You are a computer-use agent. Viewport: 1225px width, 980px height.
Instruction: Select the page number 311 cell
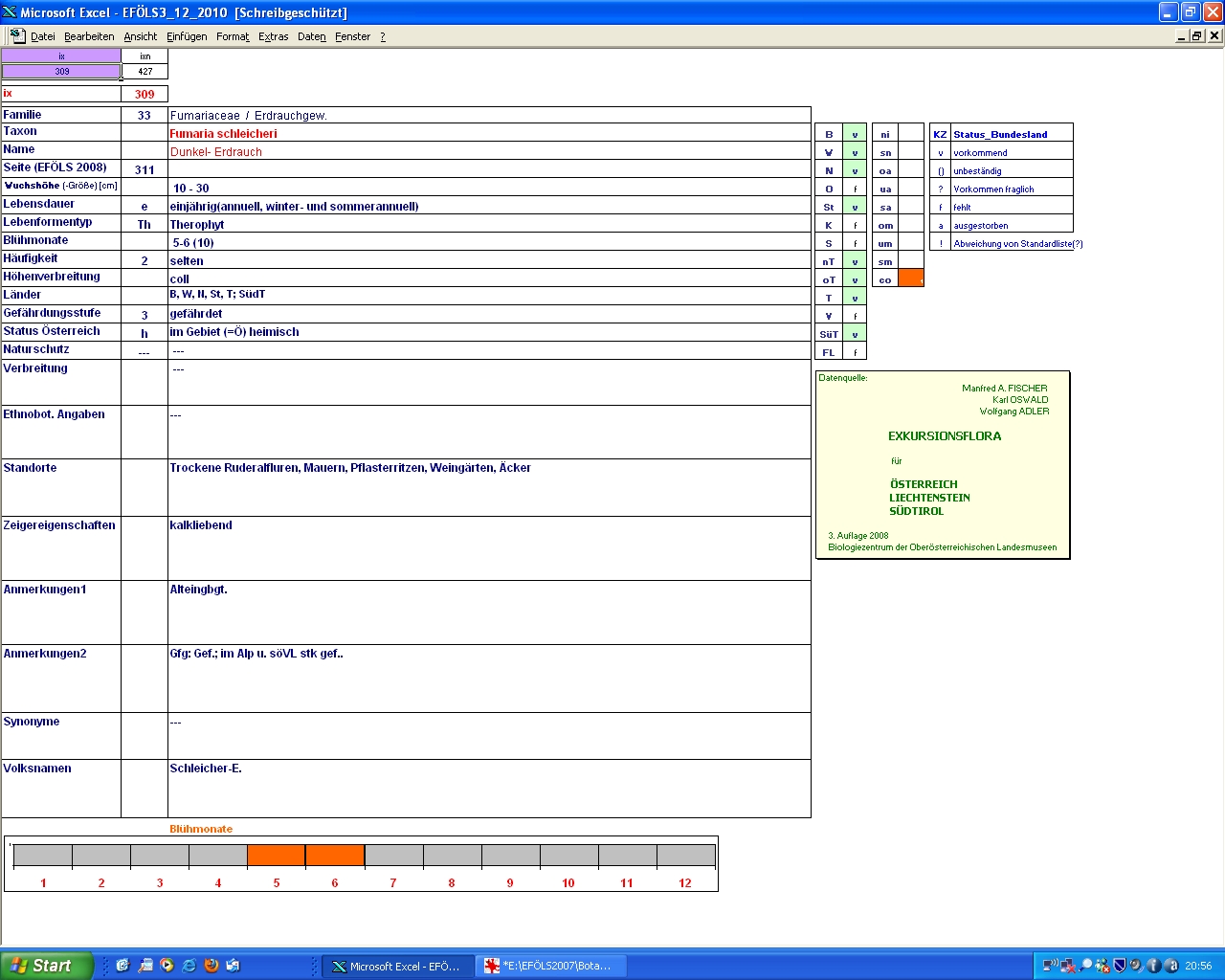(145, 169)
